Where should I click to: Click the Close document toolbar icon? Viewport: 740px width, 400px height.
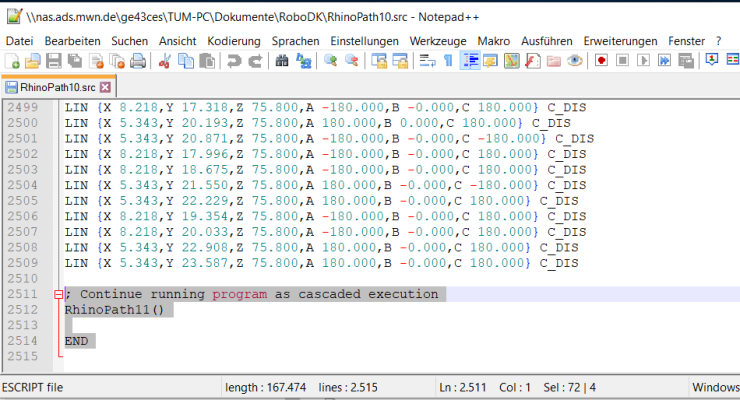click(x=96, y=61)
